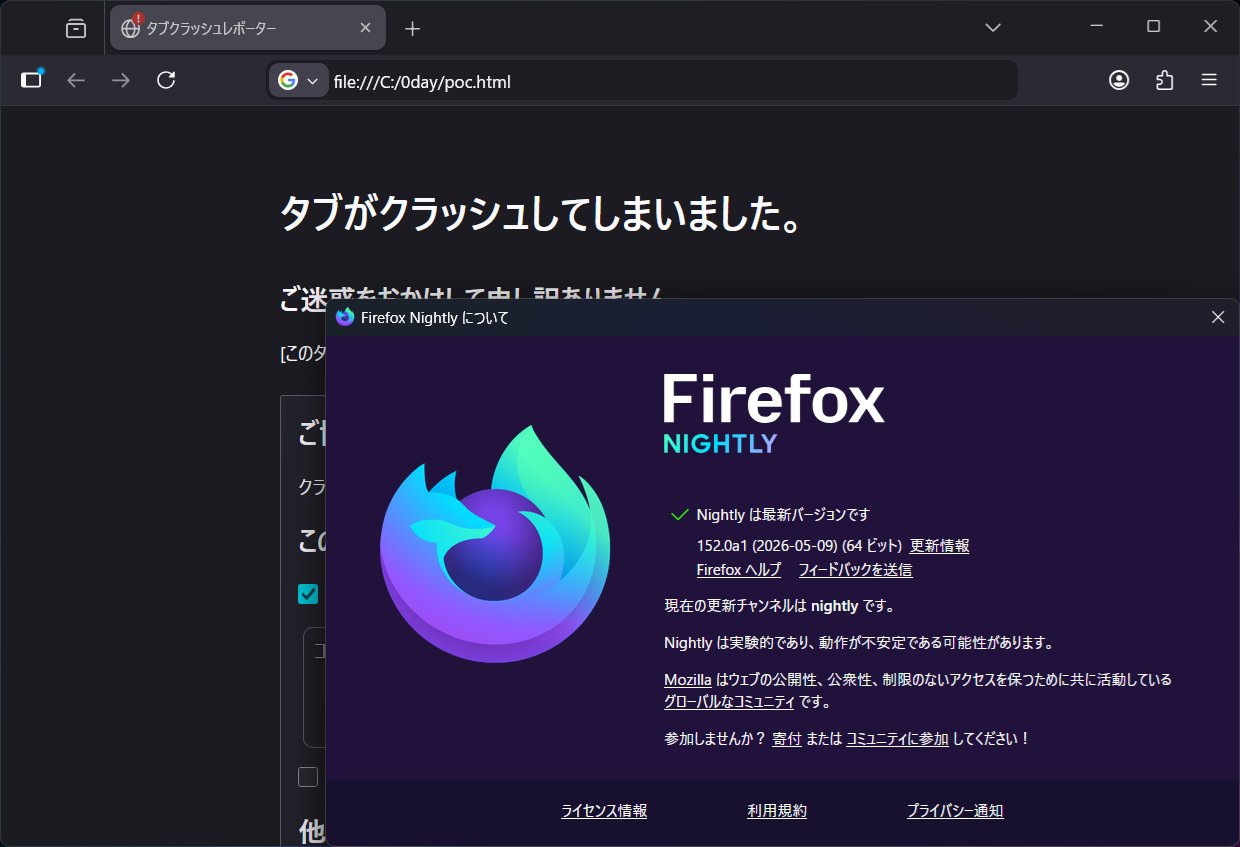Go back with the back arrow
1240x847 pixels.
(76, 80)
